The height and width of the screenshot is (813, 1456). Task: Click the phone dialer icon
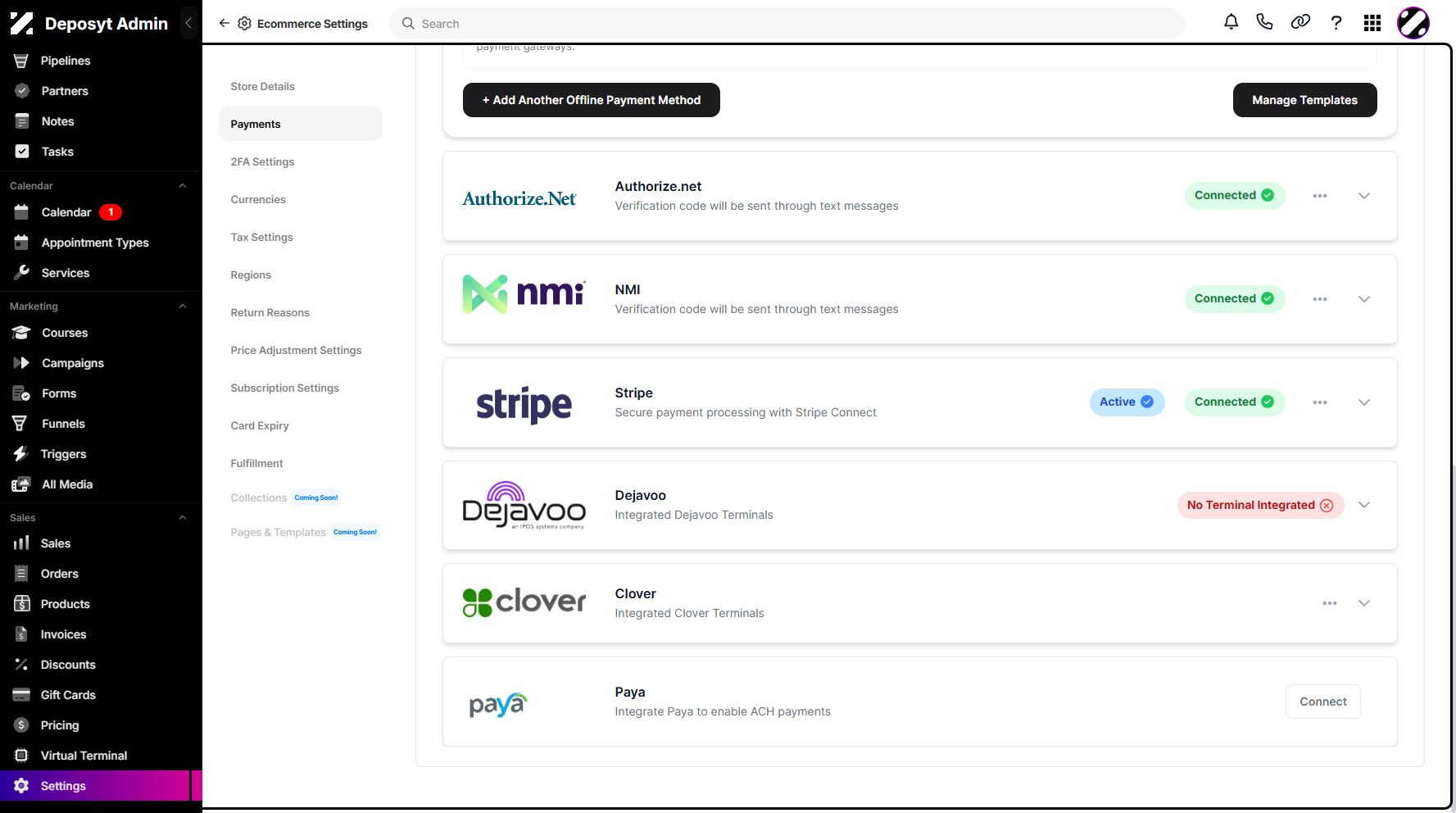1265,22
